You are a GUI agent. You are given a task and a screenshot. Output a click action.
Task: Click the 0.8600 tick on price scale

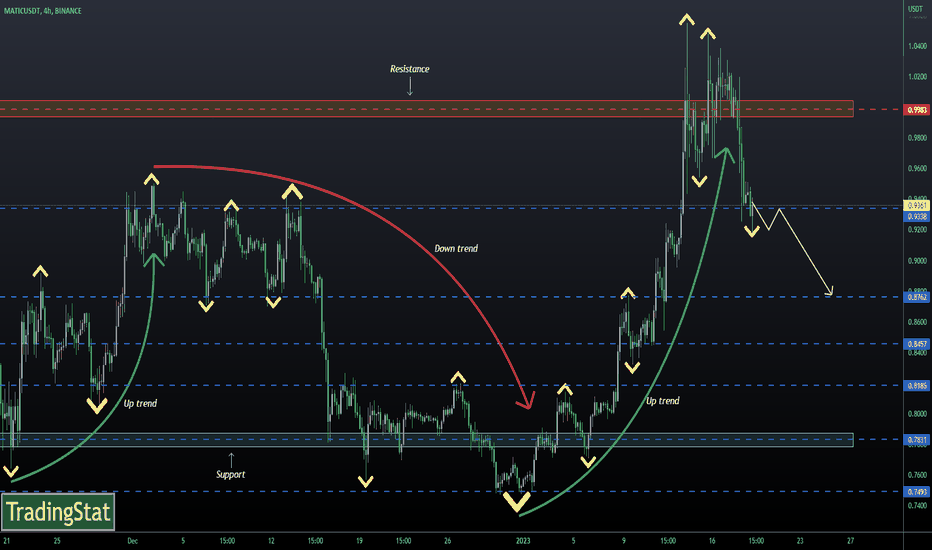click(x=917, y=322)
